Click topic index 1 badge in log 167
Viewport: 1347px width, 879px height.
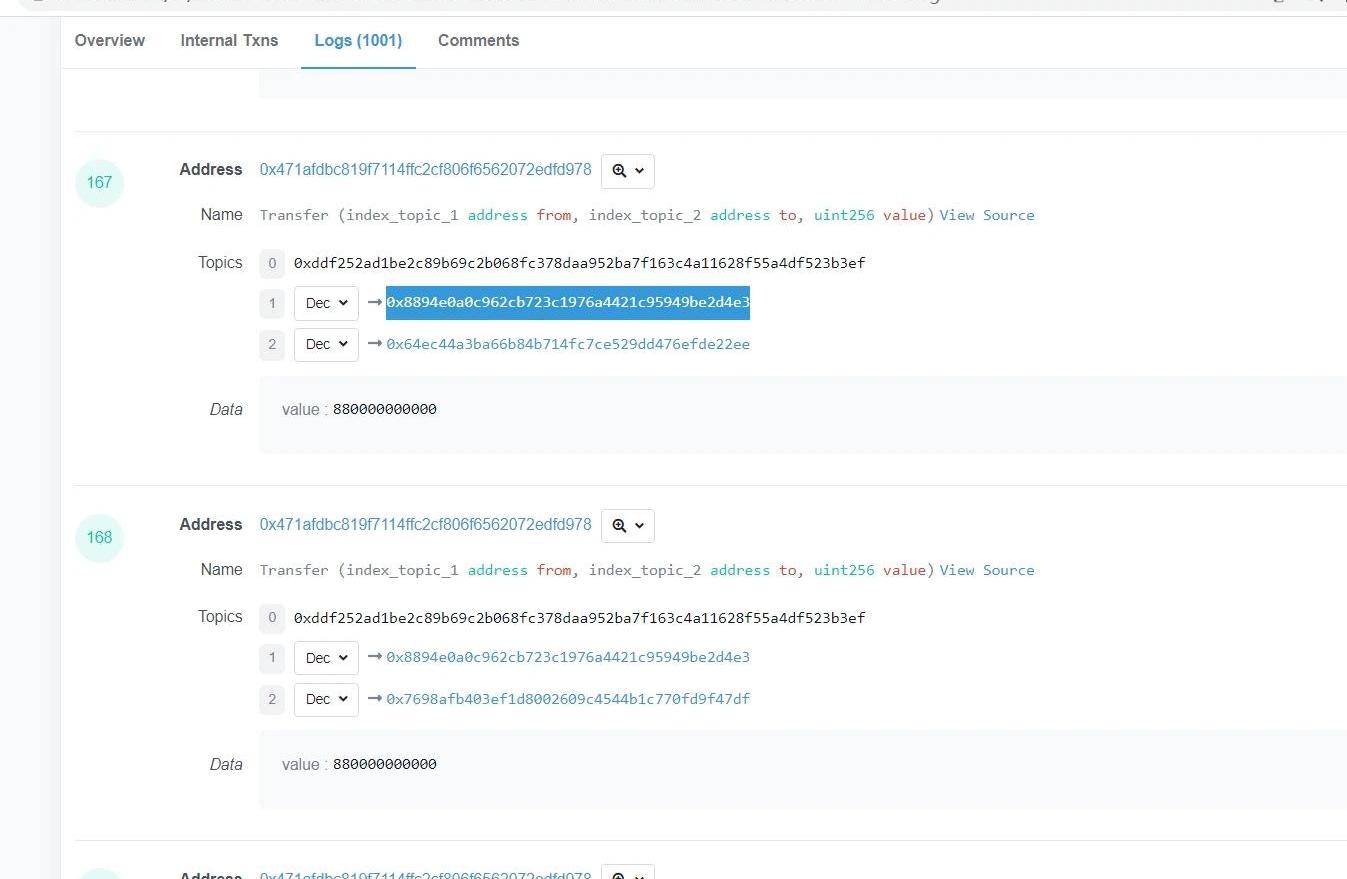[272, 303]
